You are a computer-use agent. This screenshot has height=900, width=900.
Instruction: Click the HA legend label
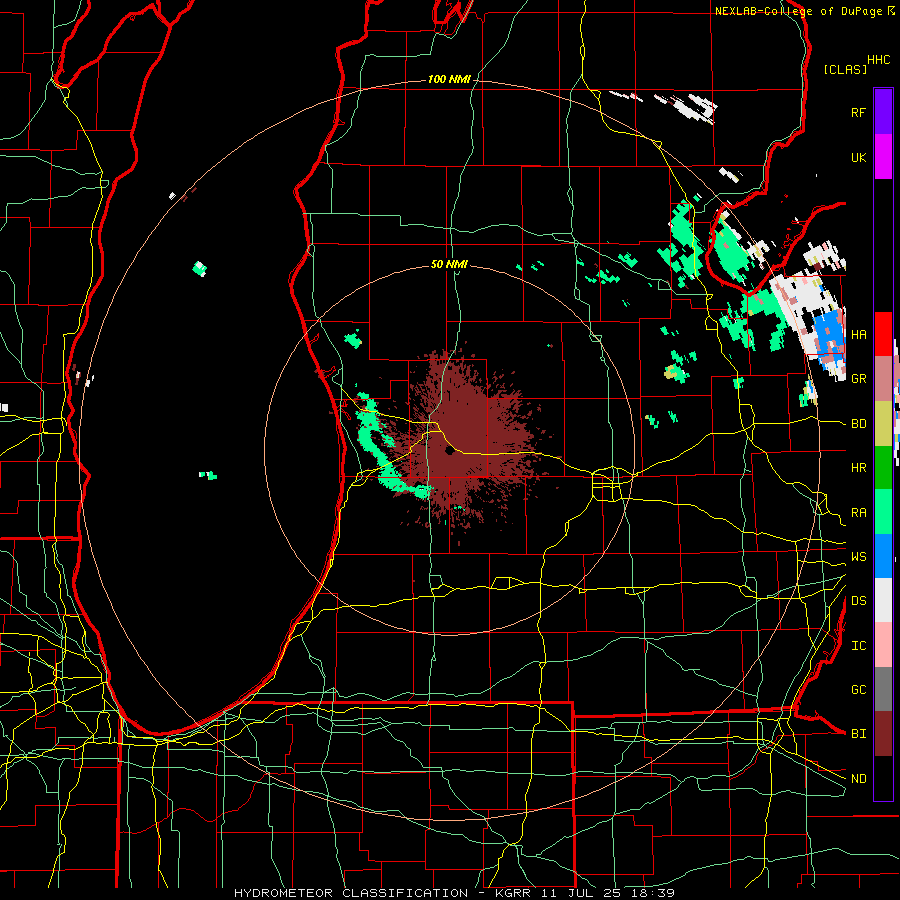click(x=858, y=335)
